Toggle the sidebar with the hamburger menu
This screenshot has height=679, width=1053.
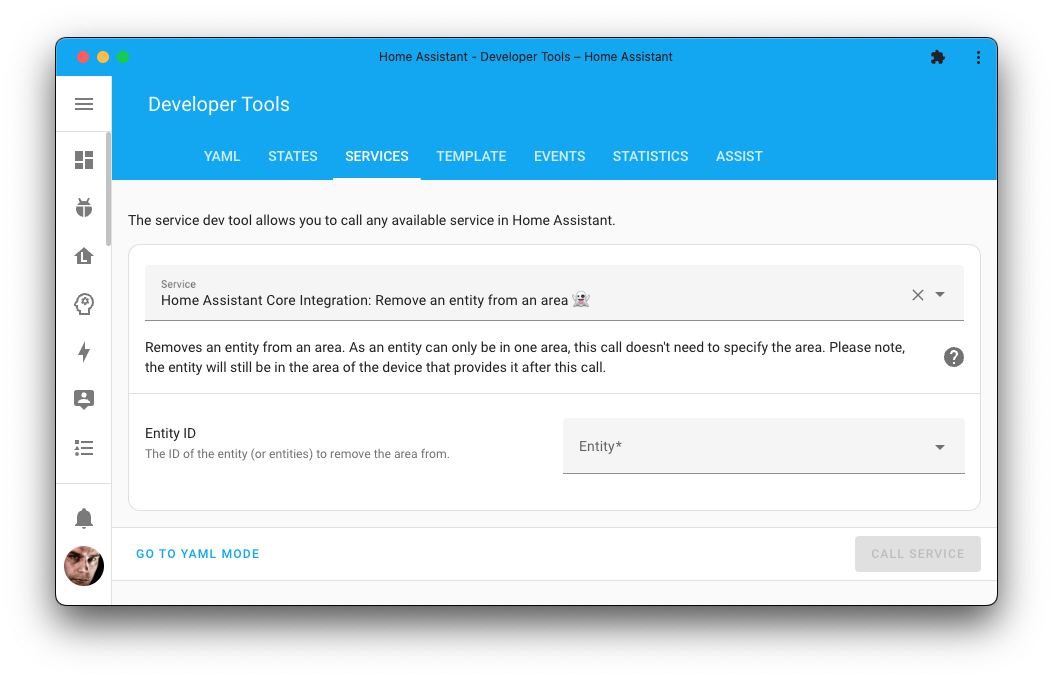coord(84,104)
